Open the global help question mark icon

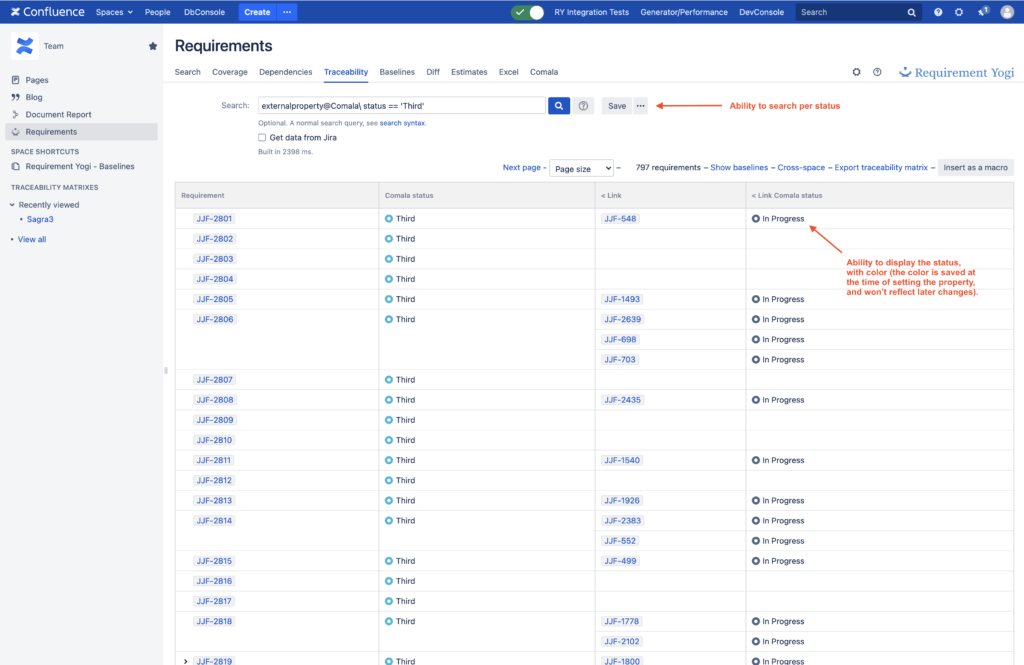(936, 11)
